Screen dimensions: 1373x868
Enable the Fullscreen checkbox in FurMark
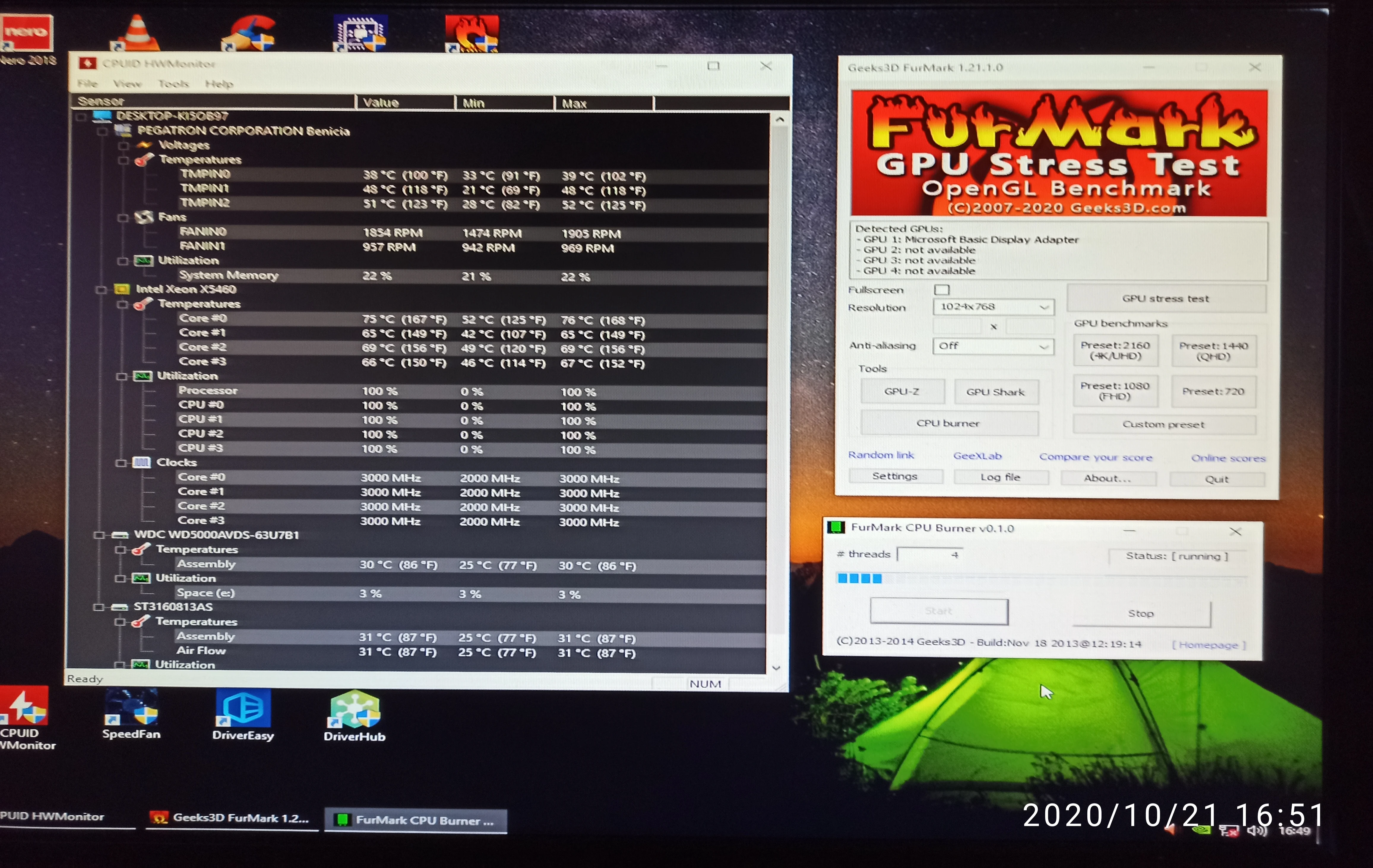click(942, 290)
